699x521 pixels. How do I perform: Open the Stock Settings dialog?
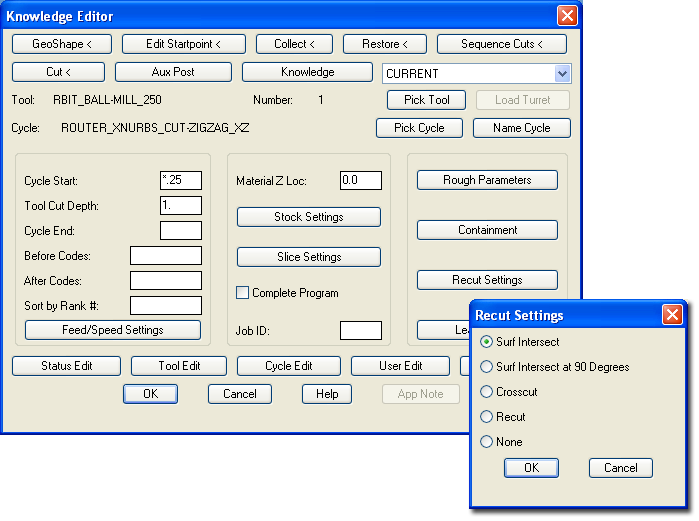pos(308,217)
